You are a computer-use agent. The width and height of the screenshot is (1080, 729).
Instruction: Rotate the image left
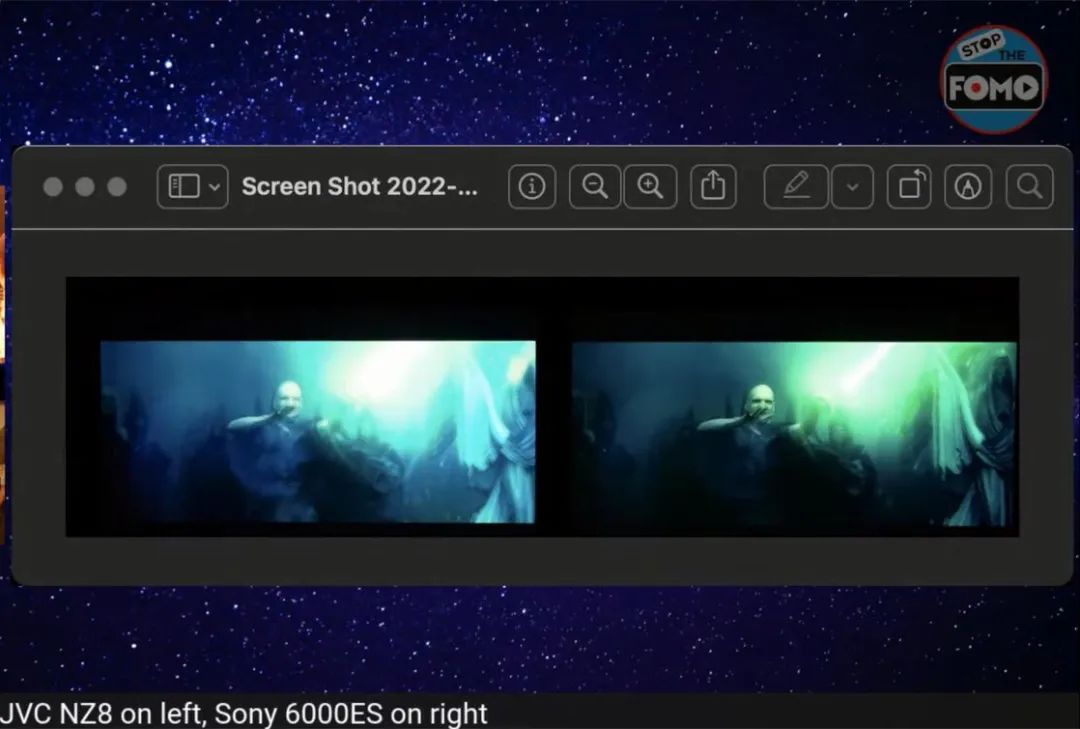coord(909,187)
